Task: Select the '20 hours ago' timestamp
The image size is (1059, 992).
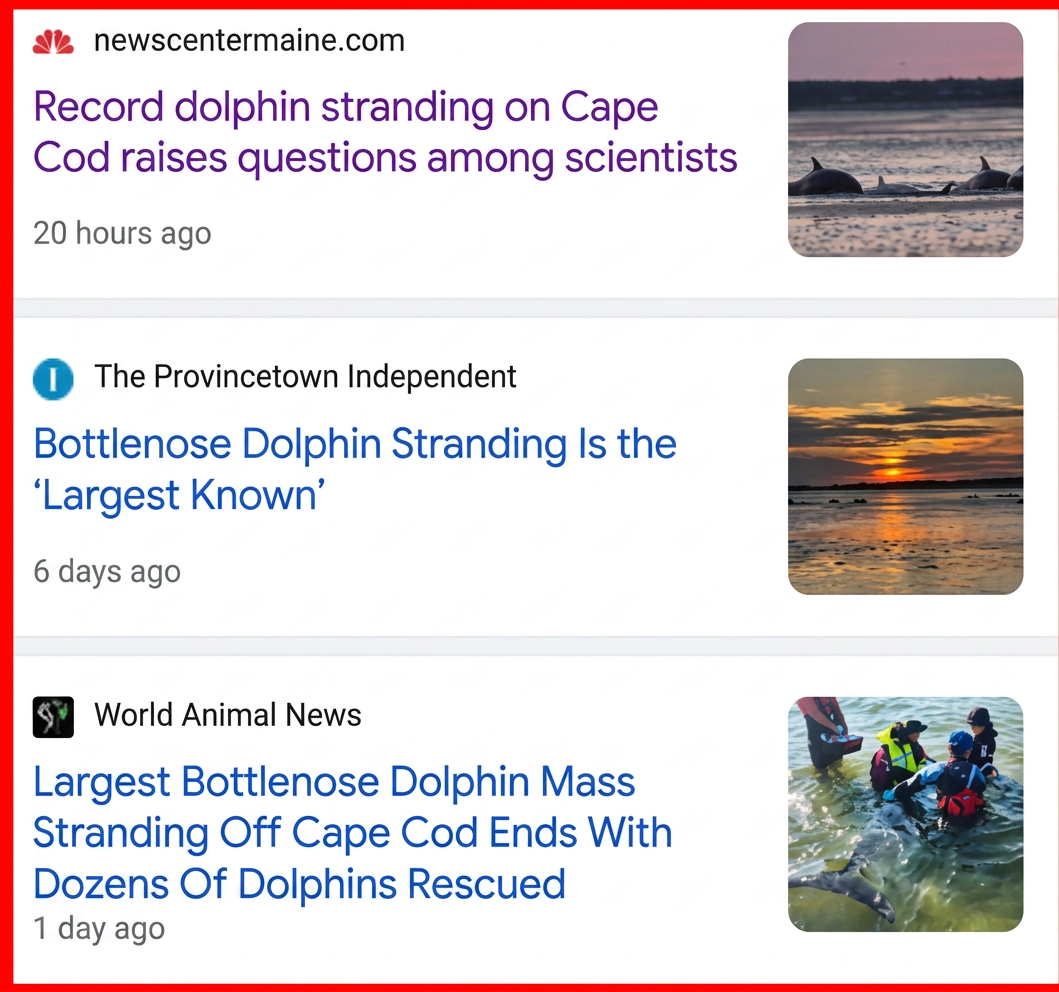Action: tap(122, 233)
